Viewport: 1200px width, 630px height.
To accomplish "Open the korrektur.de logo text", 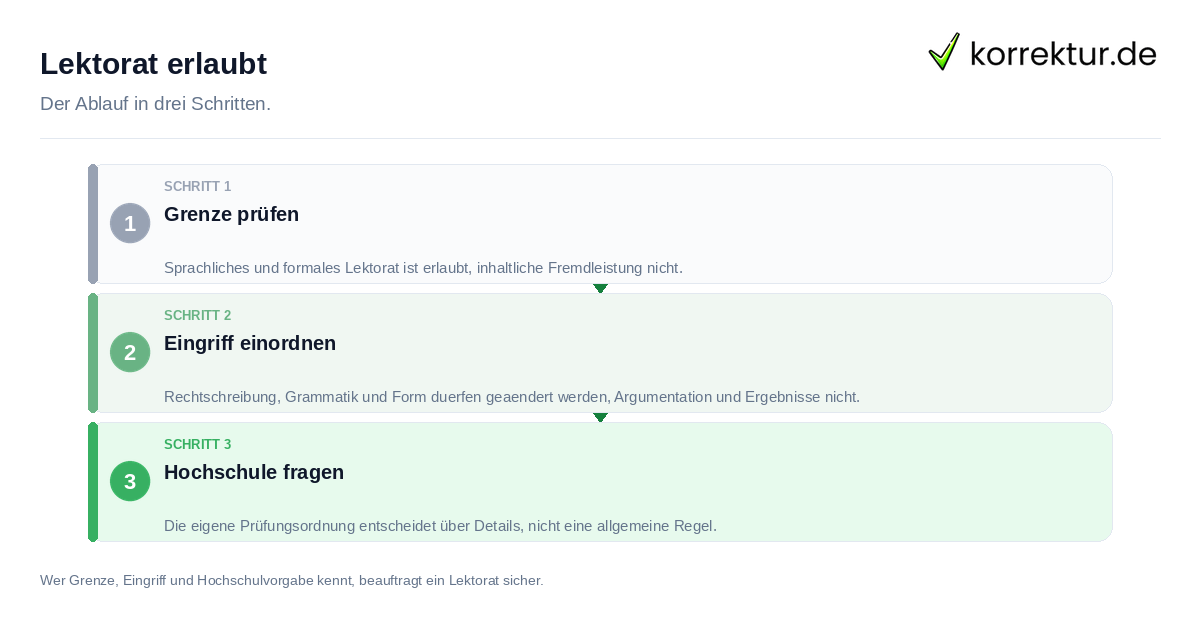I will 1063,53.
